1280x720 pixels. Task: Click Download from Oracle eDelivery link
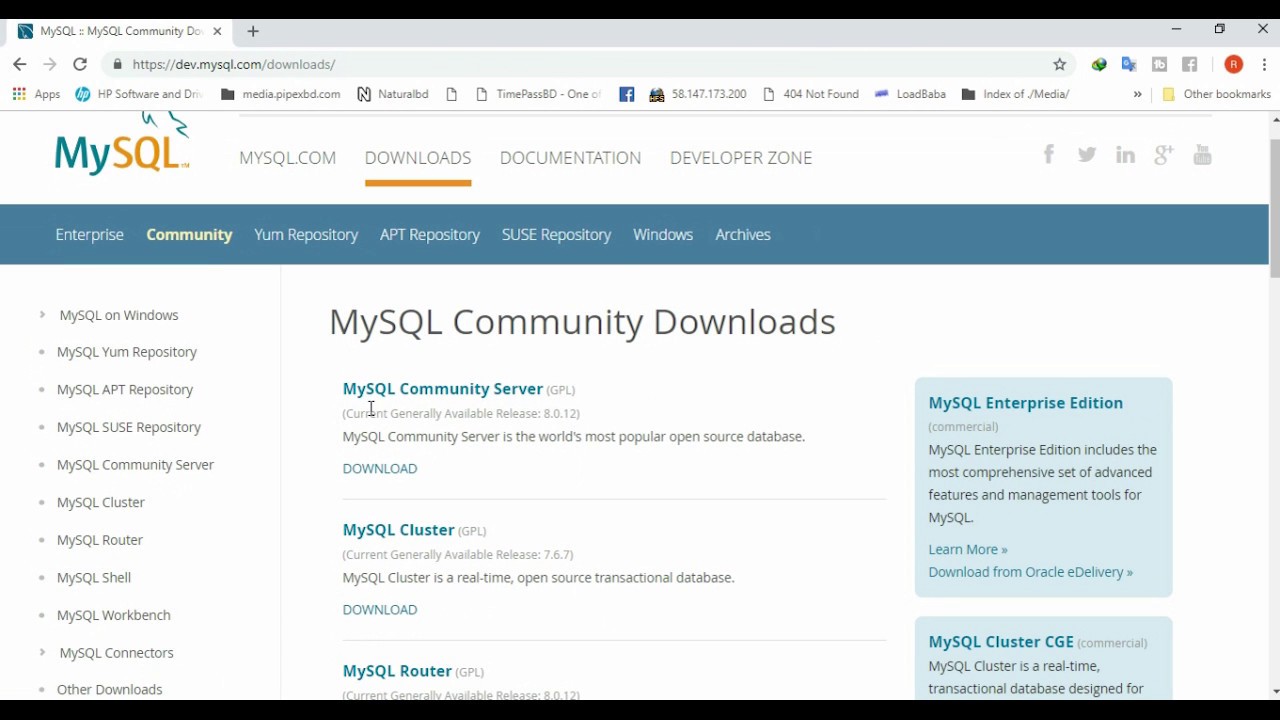point(1031,572)
